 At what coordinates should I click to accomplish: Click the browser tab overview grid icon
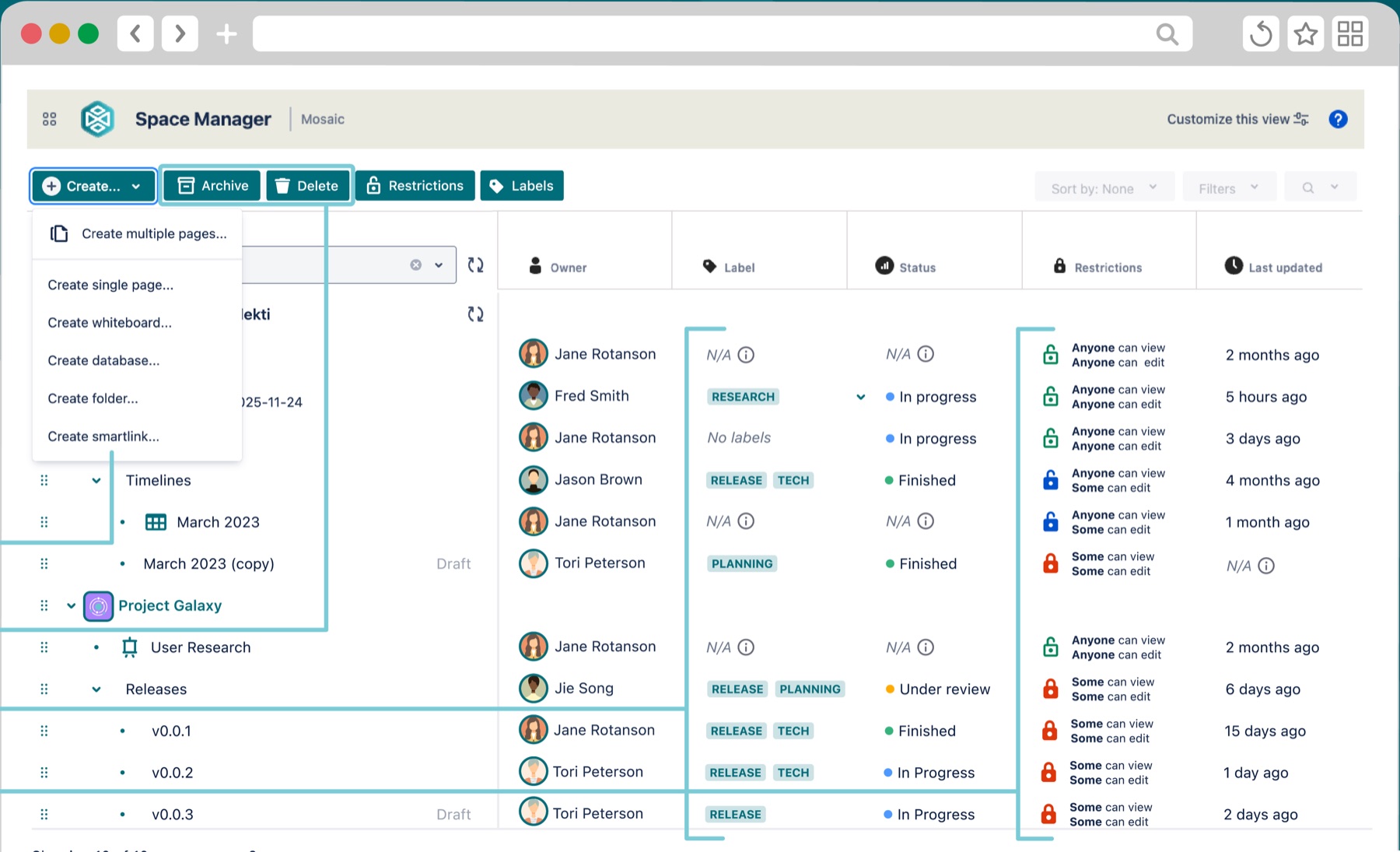[x=1350, y=33]
